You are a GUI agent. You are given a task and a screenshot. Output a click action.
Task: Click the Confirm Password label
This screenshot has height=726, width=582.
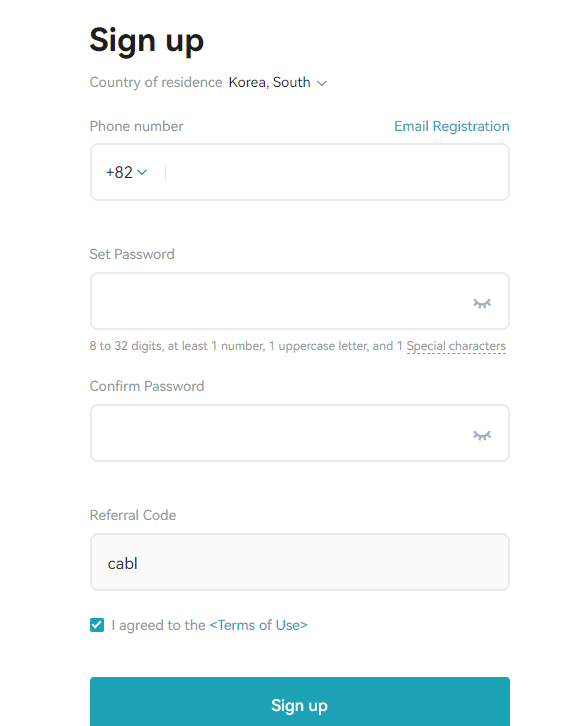(x=147, y=386)
